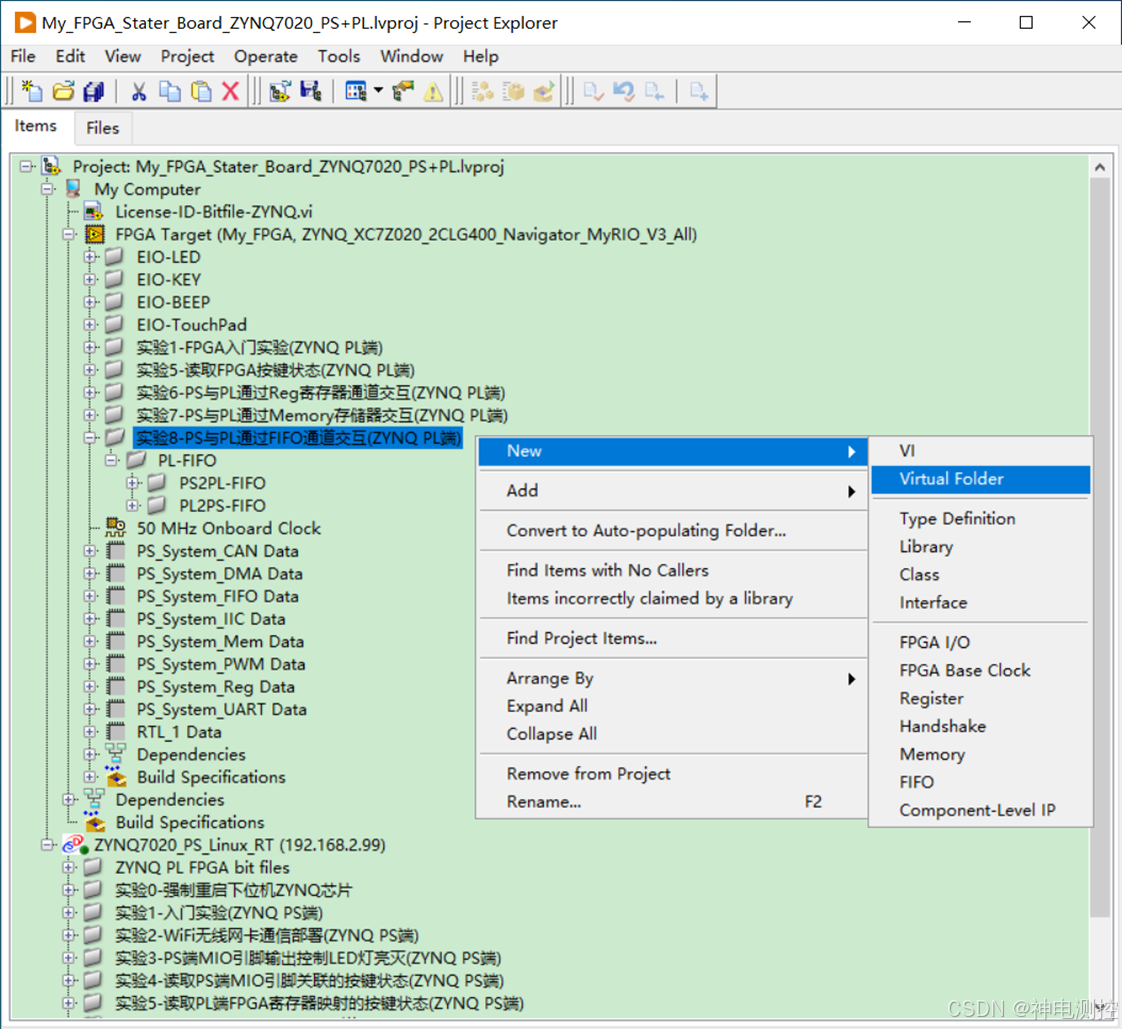Click the Paste clipboard icon
The height and width of the screenshot is (1029, 1122).
pyautogui.click(x=201, y=91)
